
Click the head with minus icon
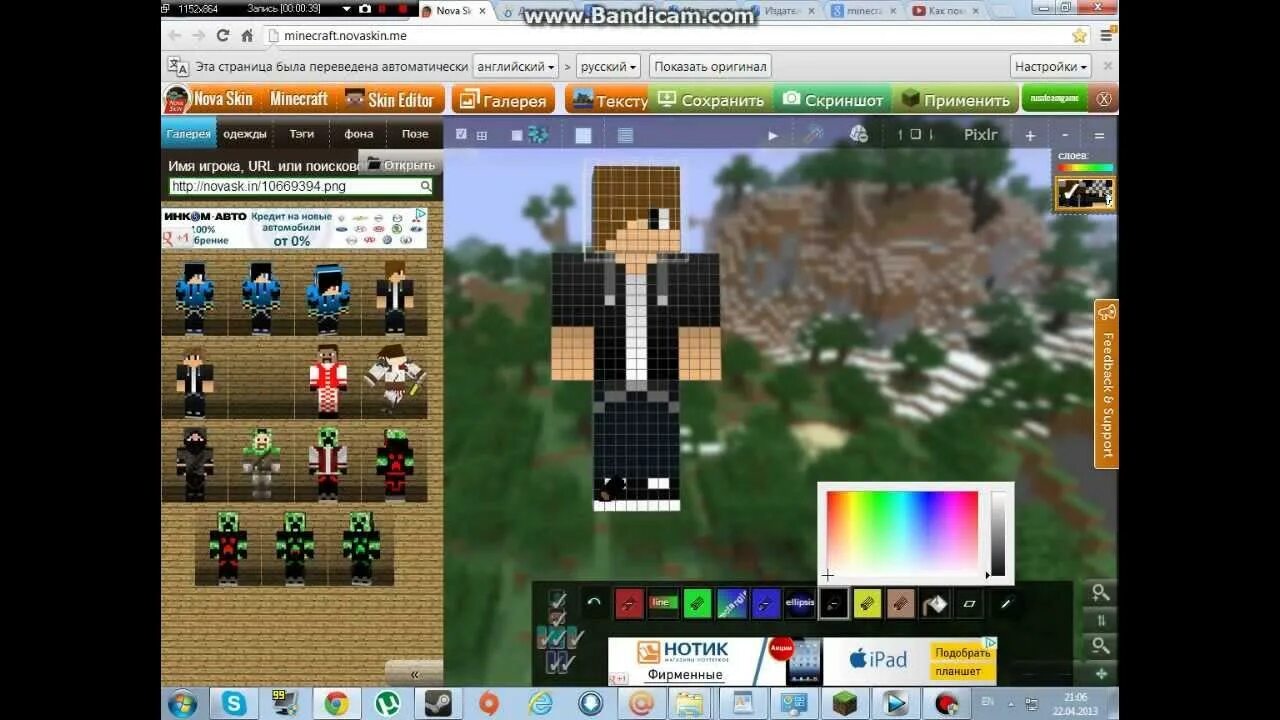858,134
